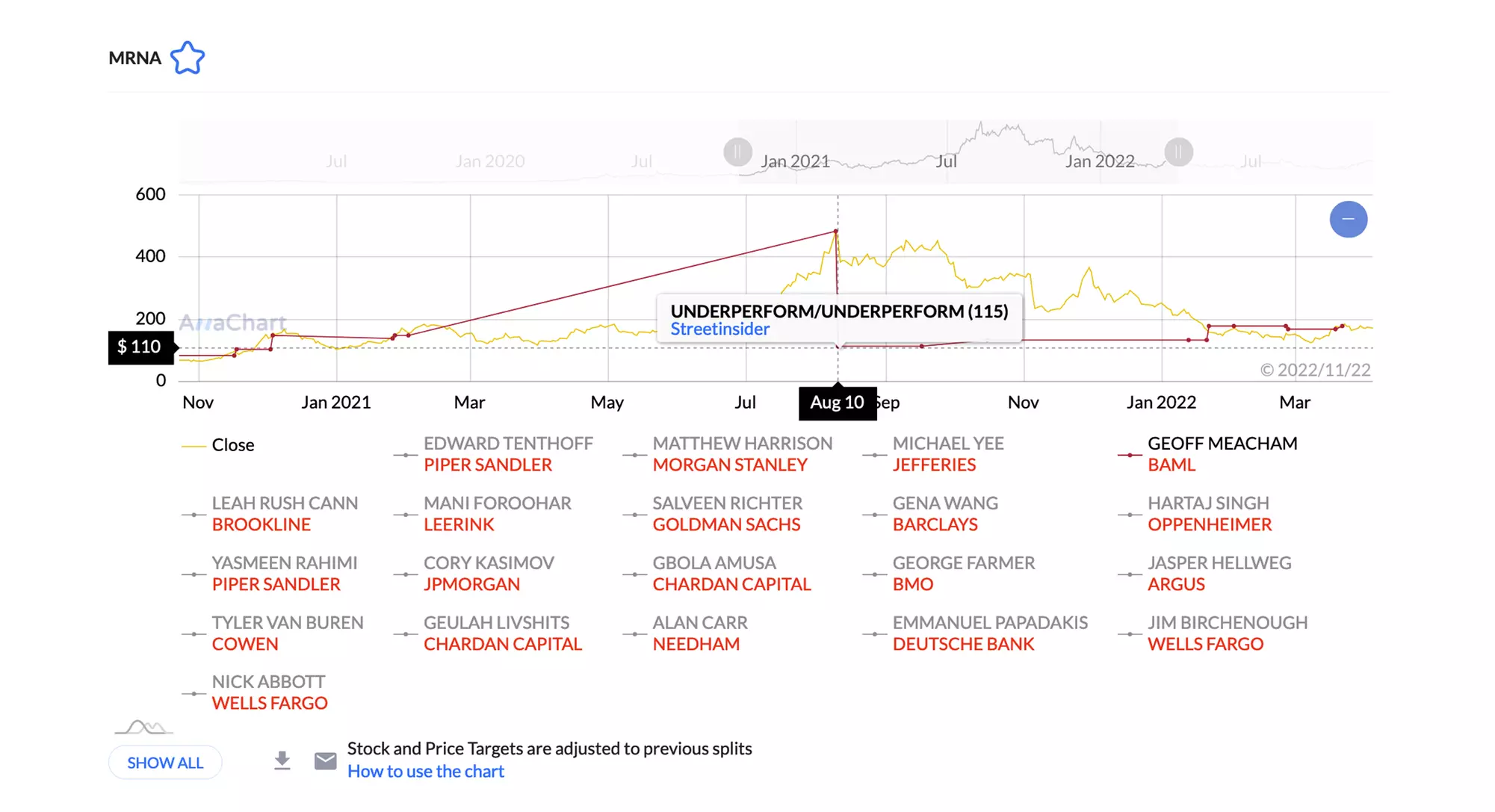Viewport: 1495px width, 812px height.
Task: Toggle Cory Kasimov JPMorgan series
Action: click(x=474, y=574)
